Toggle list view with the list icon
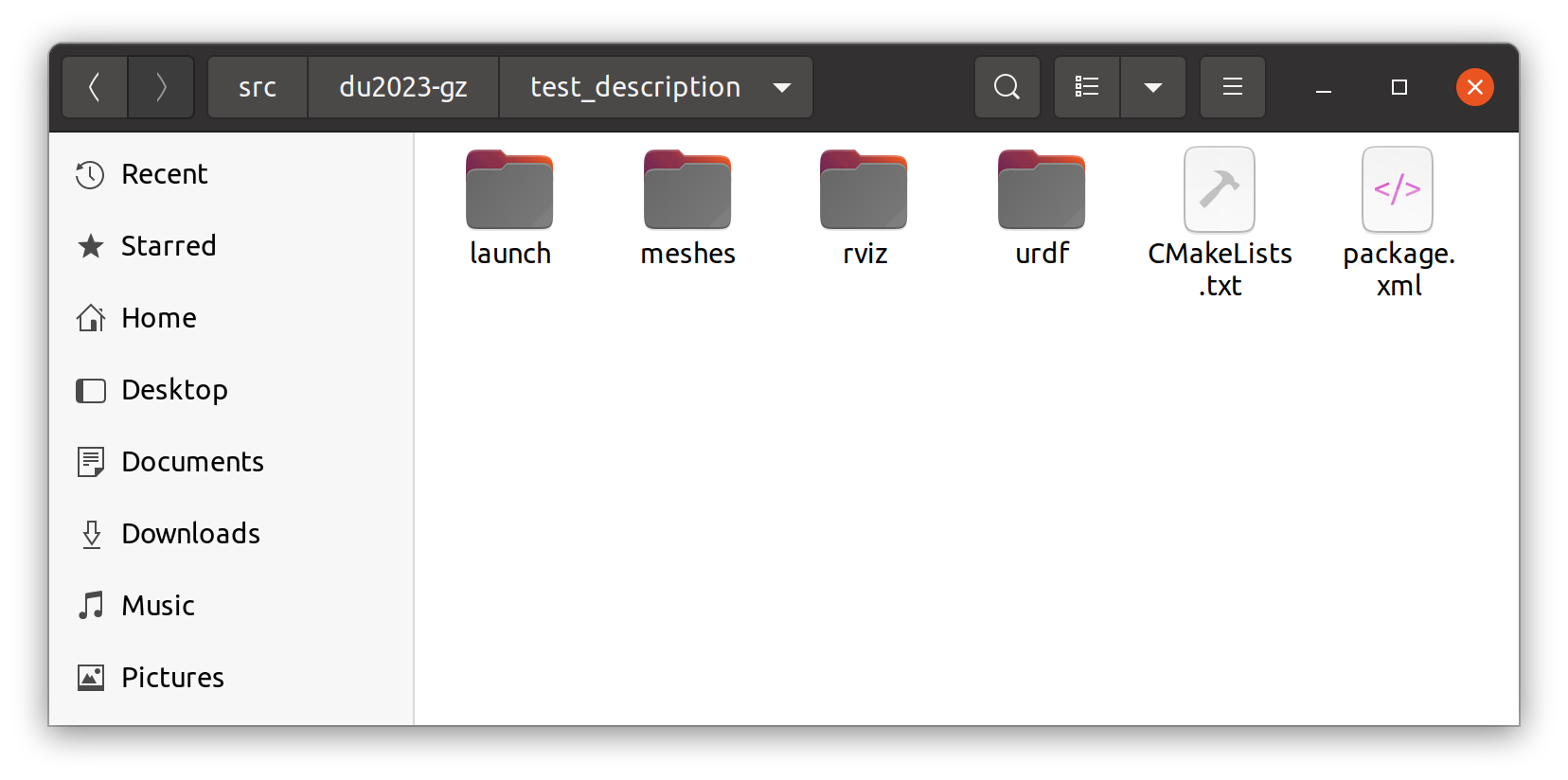The height and width of the screenshot is (780, 1568). [x=1087, y=87]
